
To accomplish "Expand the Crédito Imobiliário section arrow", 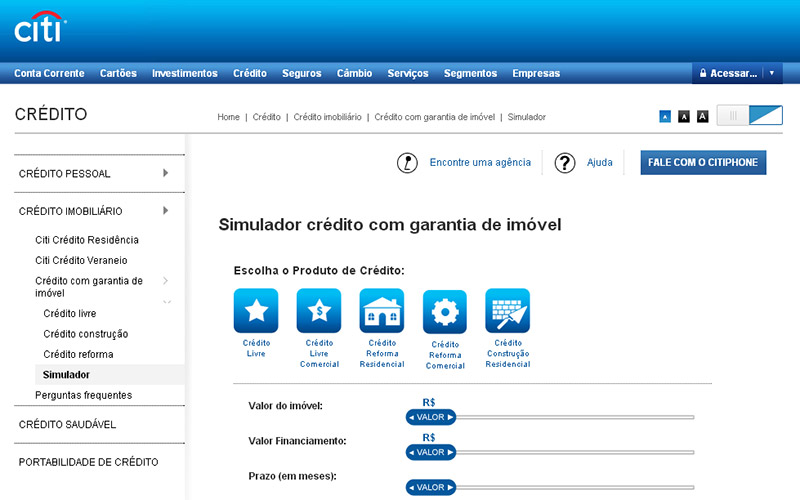I will click(165, 211).
